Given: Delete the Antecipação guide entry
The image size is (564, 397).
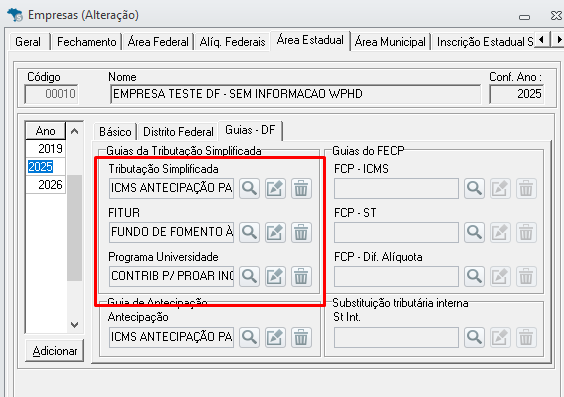Looking at the screenshot, I should pyautogui.click(x=301, y=337).
